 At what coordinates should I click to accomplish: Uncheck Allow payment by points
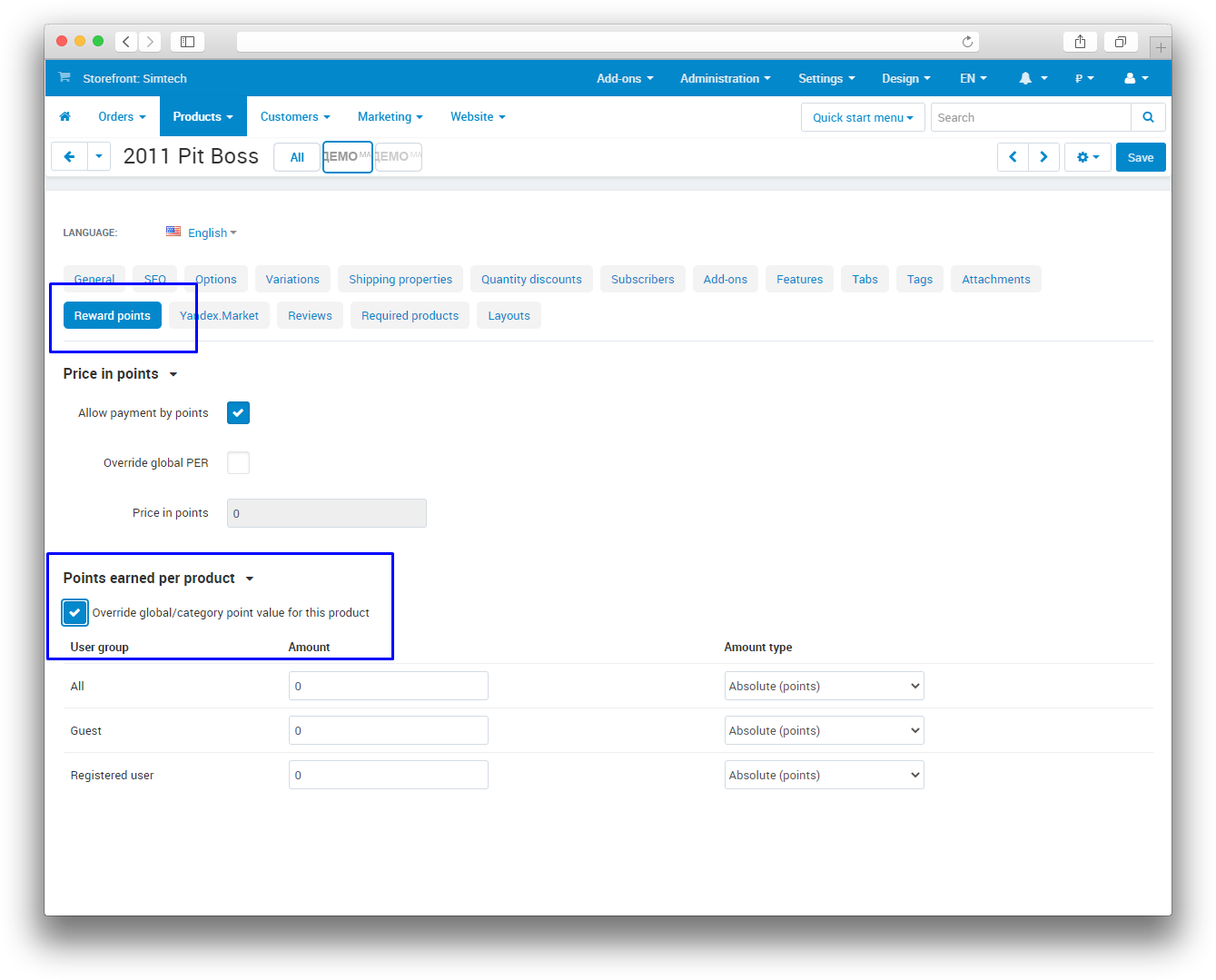(x=238, y=413)
